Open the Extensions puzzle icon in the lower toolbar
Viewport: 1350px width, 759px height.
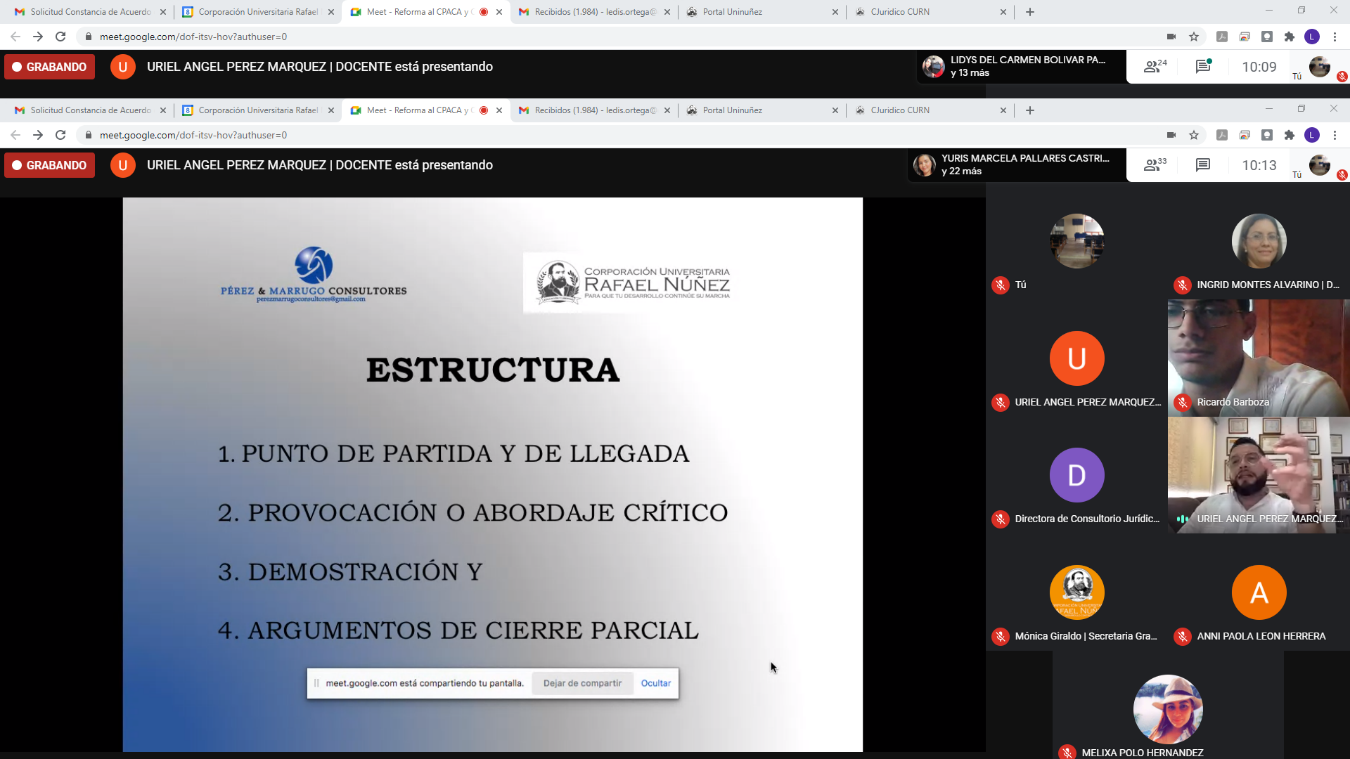pyautogui.click(x=1289, y=135)
